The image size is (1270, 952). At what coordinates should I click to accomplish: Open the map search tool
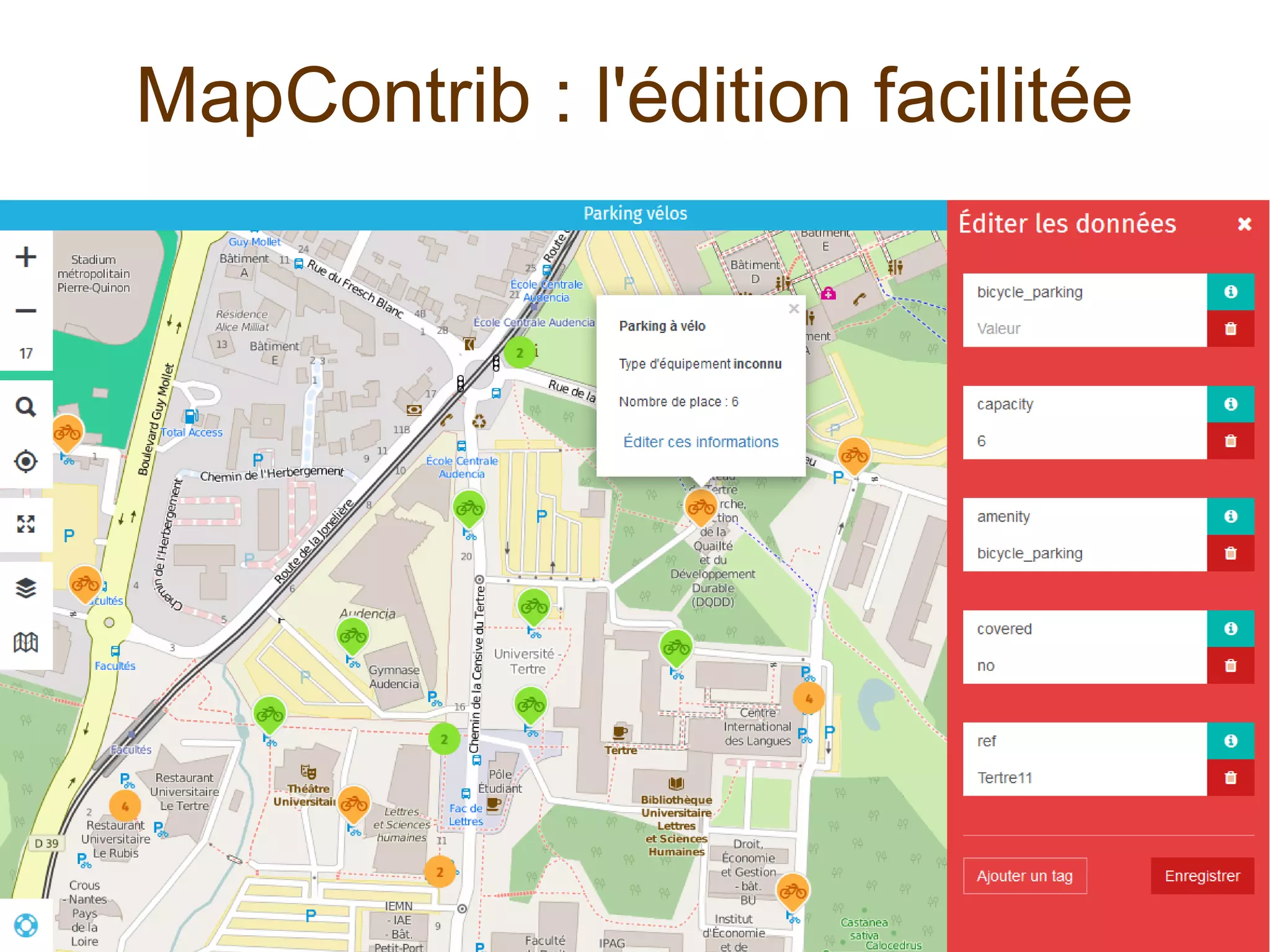coord(26,407)
